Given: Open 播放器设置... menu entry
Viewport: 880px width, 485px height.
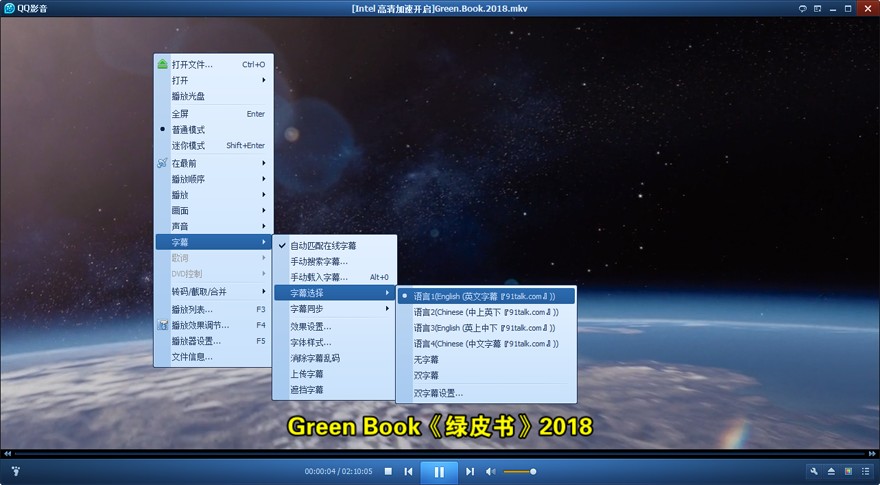Looking at the screenshot, I should point(214,341).
